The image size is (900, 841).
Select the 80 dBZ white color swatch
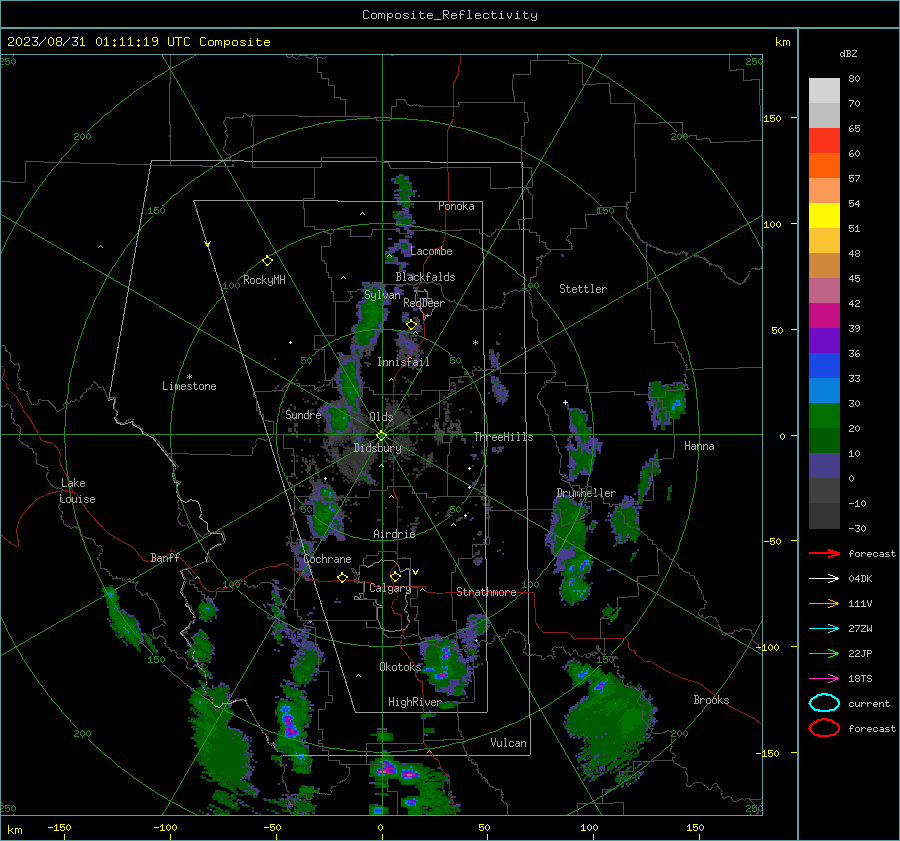tap(824, 90)
